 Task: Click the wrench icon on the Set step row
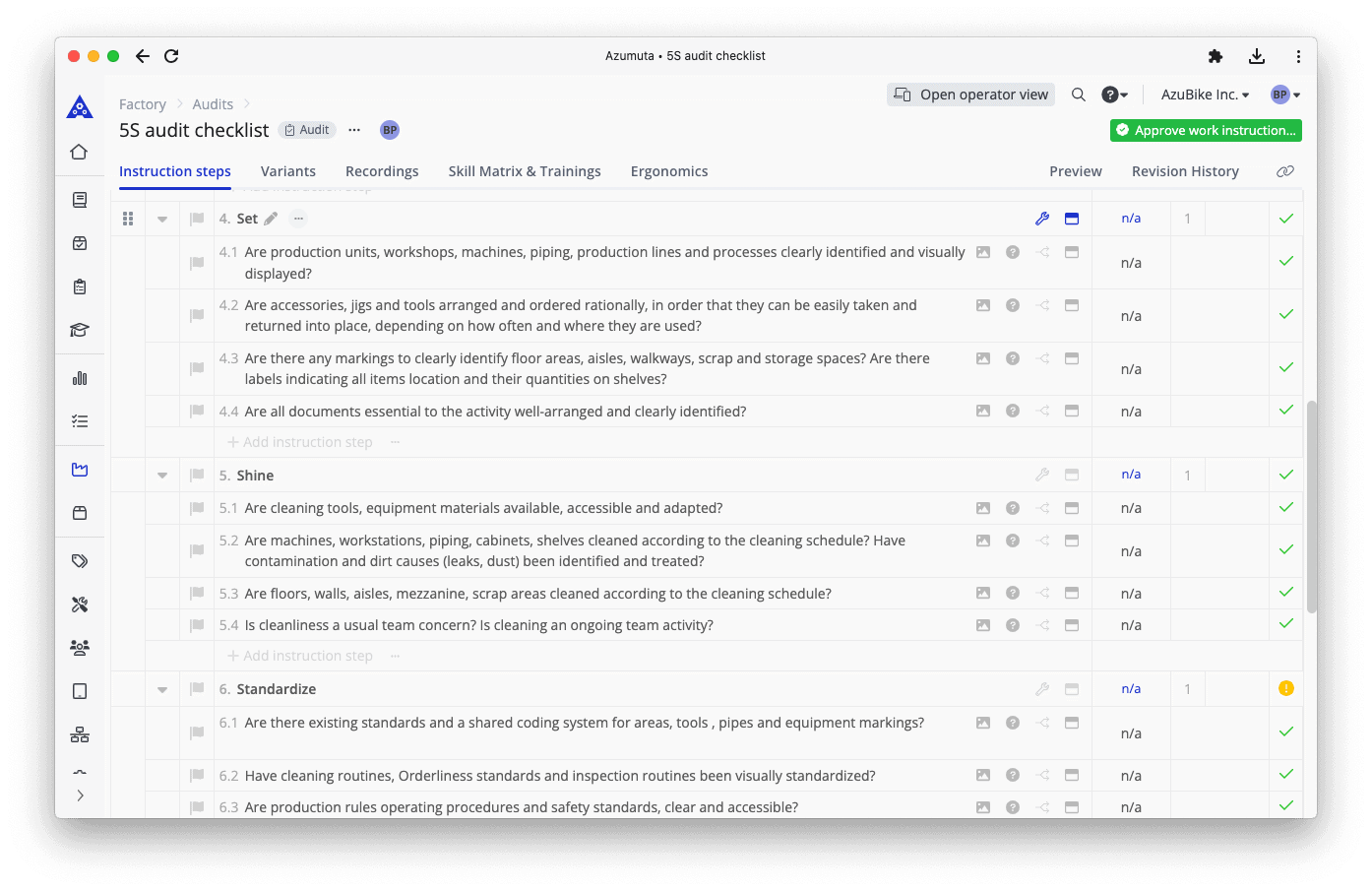pos(1042,218)
